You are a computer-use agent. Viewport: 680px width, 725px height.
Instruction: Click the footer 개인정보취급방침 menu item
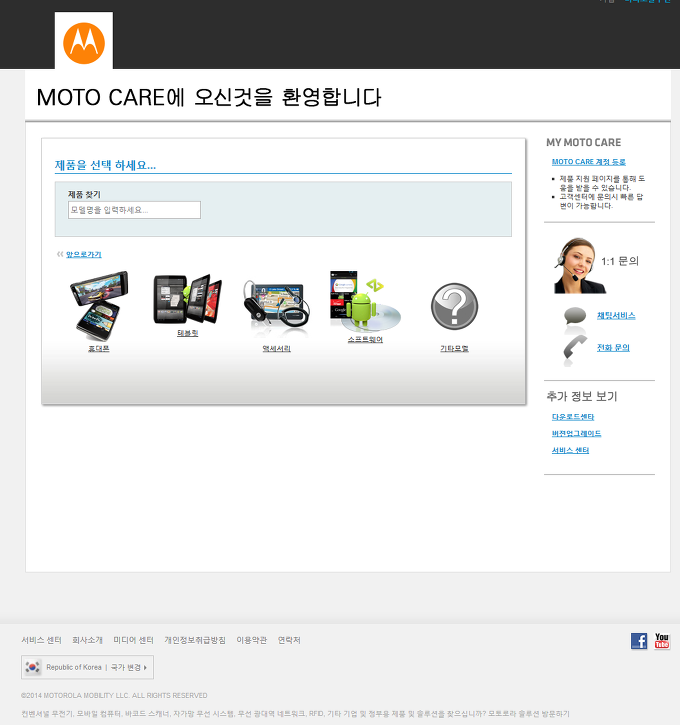[195, 640]
